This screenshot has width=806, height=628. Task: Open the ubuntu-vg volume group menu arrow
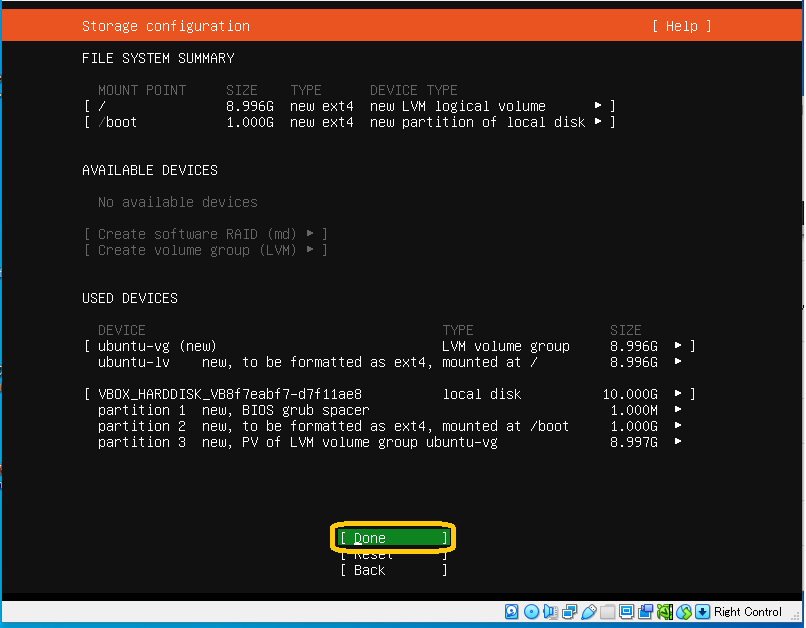[679, 346]
